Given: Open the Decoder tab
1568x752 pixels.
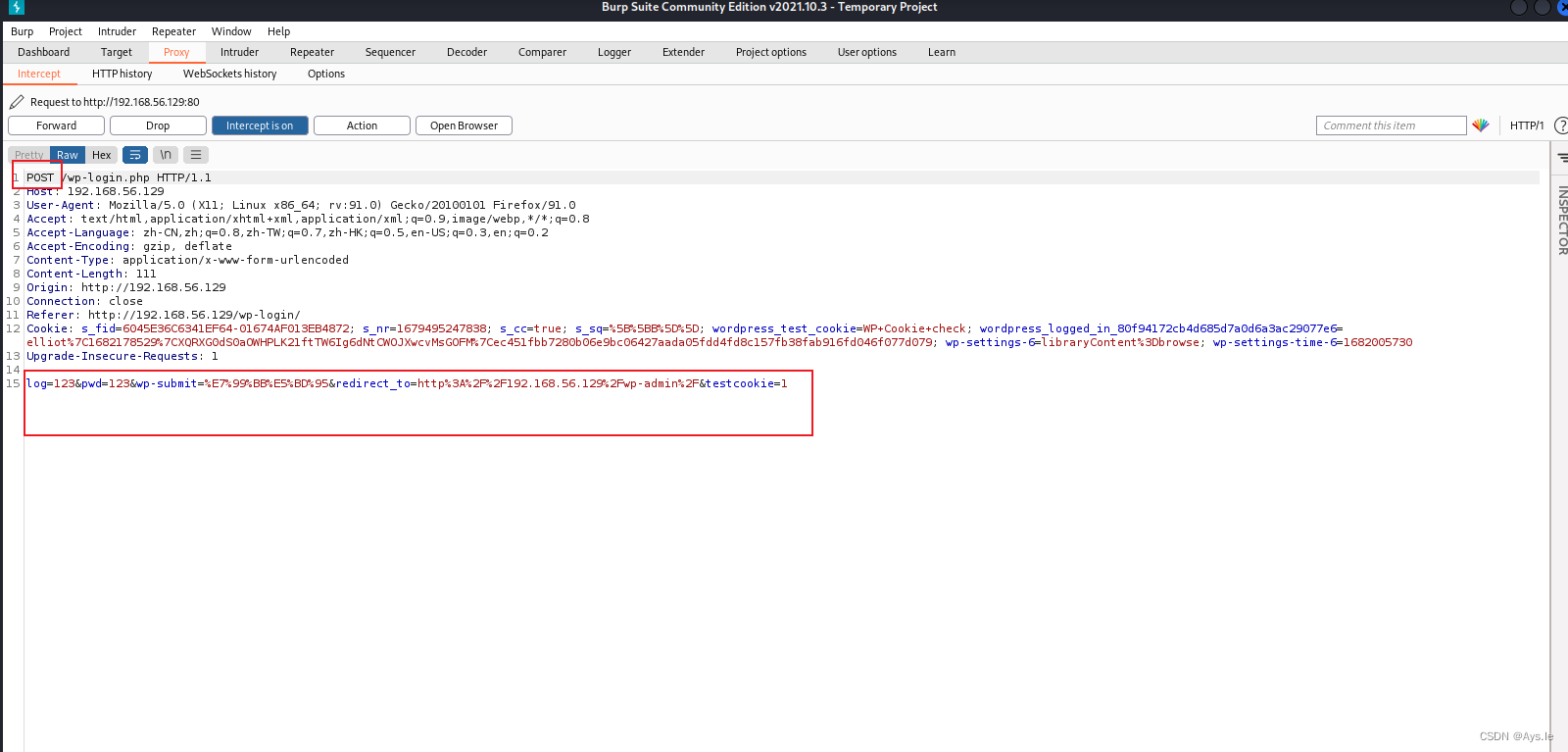Looking at the screenshot, I should coord(466,52).
